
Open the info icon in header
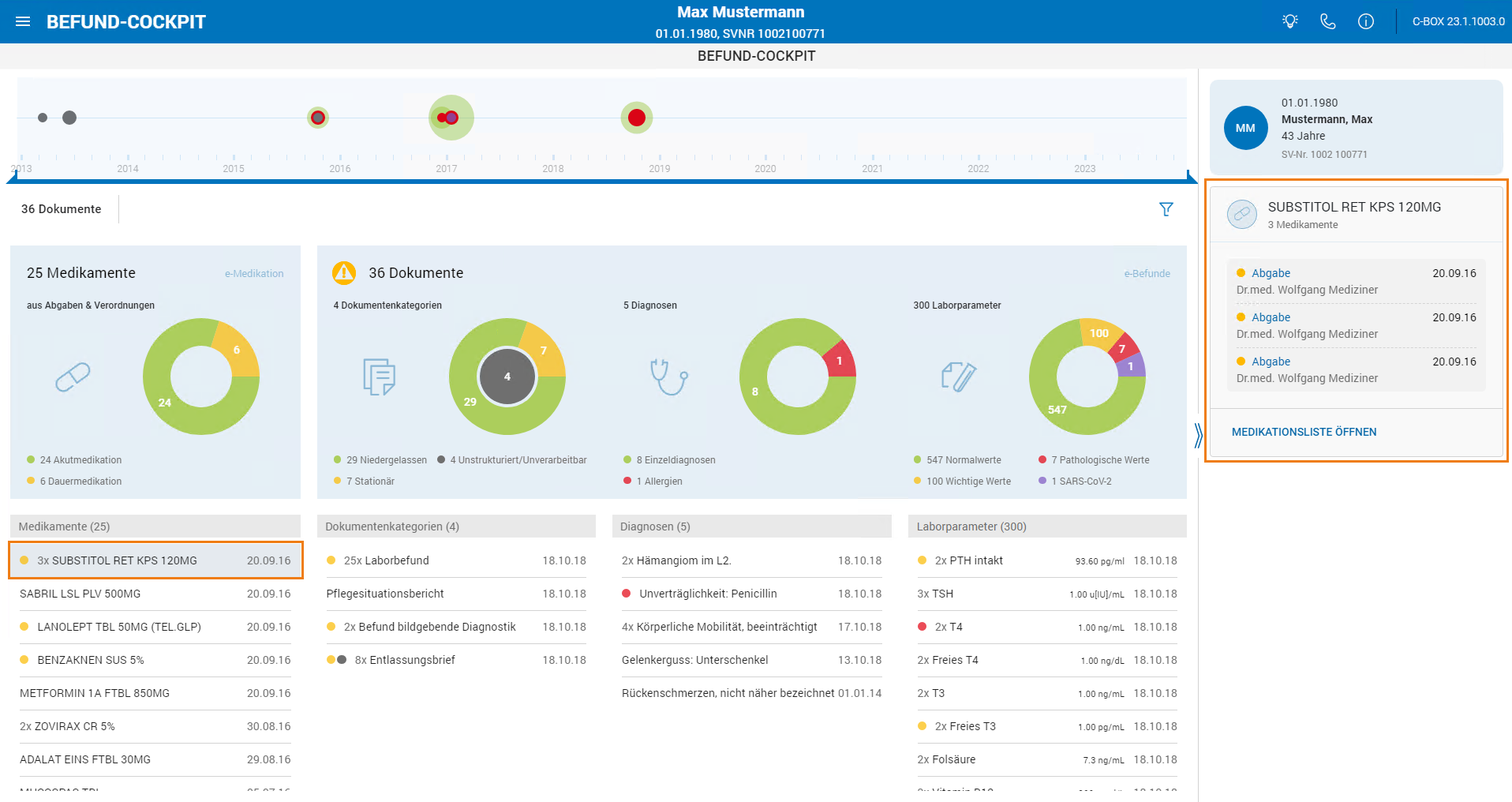[x=1366, y=21]
